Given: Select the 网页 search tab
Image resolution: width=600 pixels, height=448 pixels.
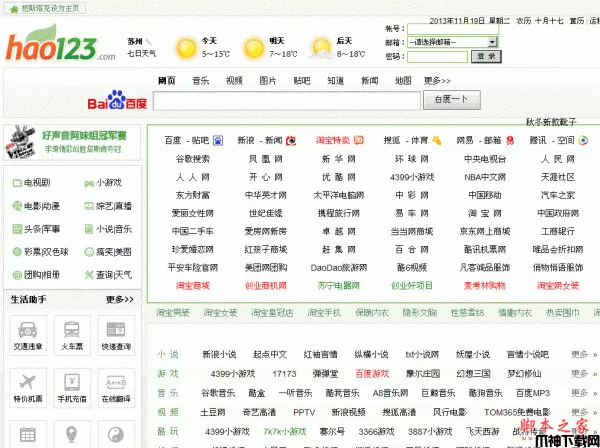Looking at the screenshot, I should point(167,81).
